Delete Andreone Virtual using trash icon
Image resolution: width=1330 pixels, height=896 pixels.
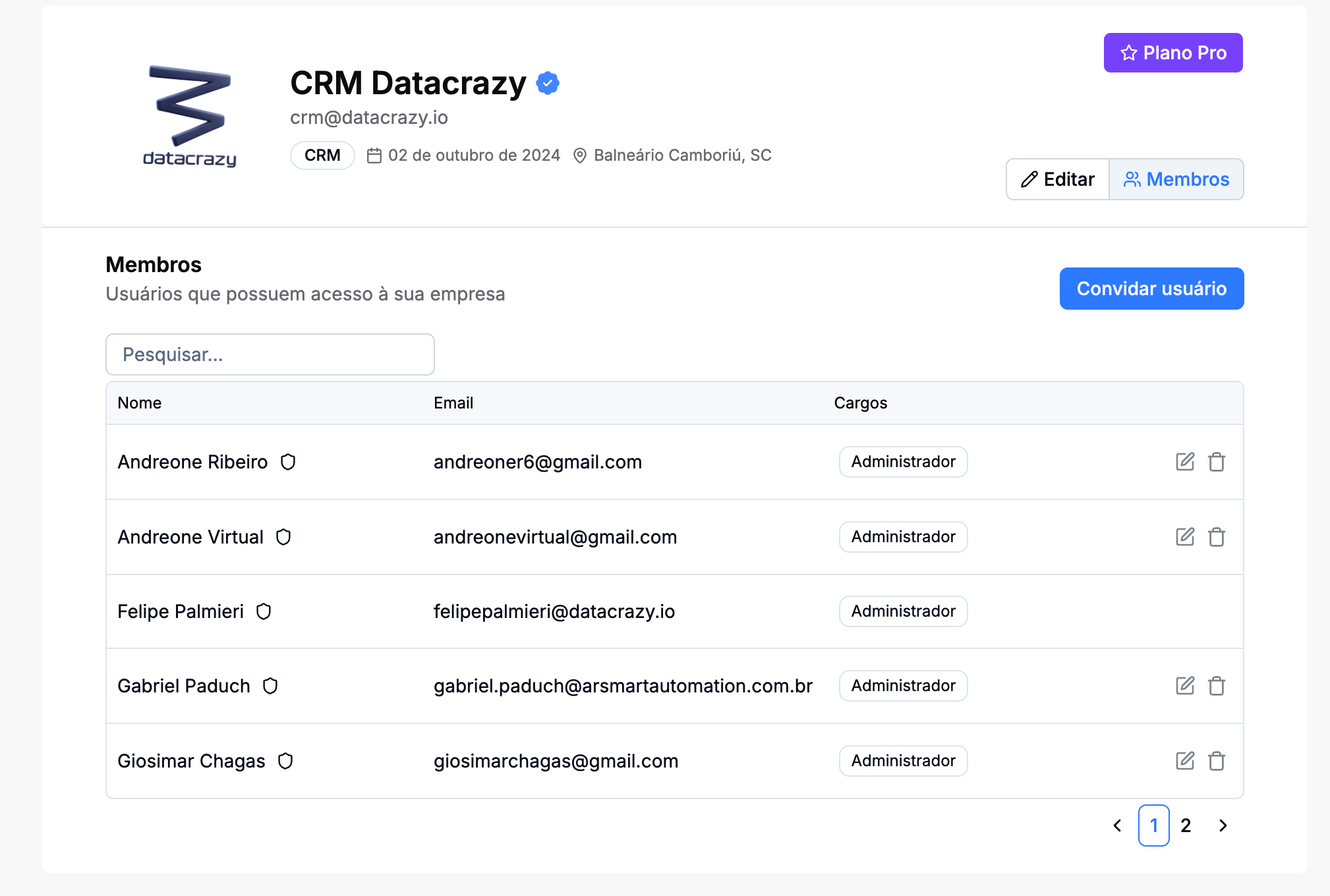(x=1216, y=537)
